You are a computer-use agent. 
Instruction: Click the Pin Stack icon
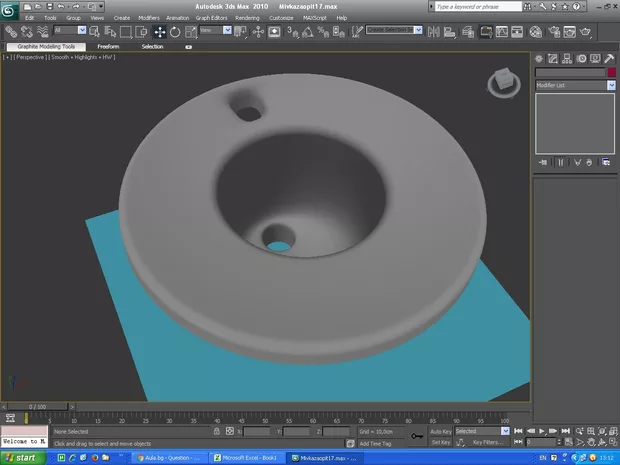pyautogui.click(x=543, y=161)
